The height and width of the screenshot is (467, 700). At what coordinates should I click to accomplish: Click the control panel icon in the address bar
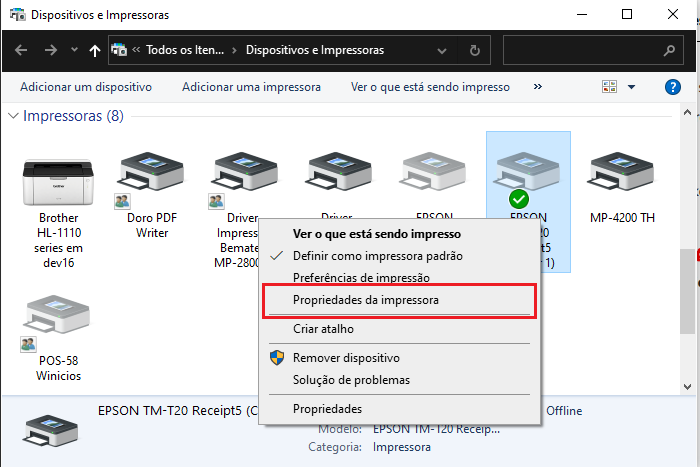(x=119, y=50)
